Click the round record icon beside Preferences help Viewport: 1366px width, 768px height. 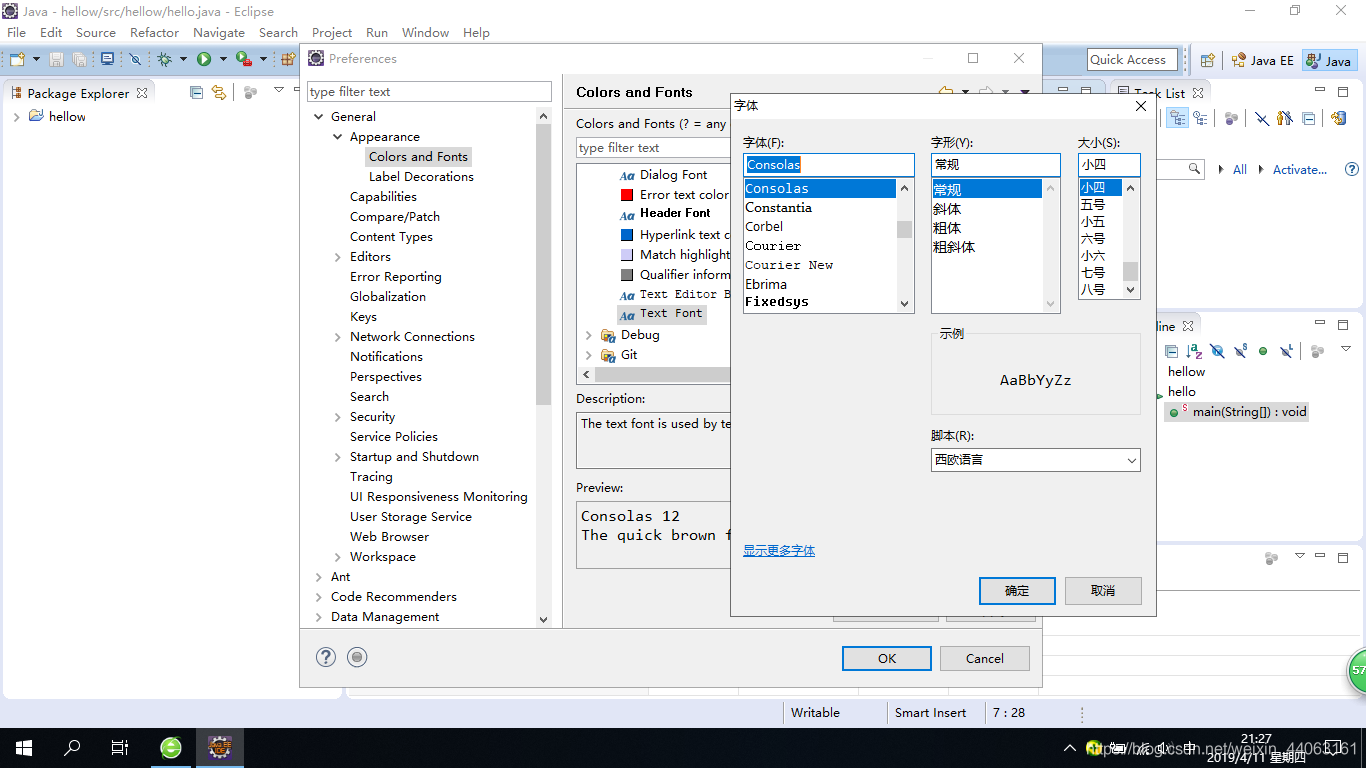[x=357, y=657]
